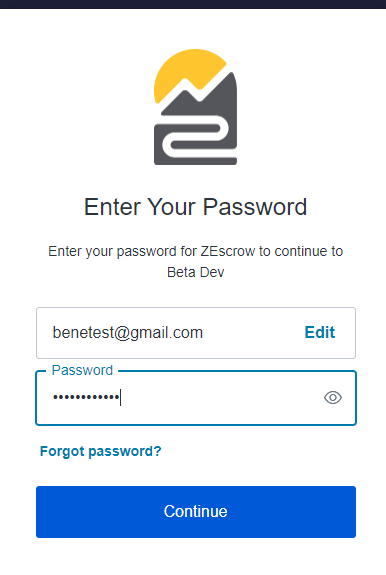Click the masked password dots
Screen dimensions: 386x575
pos(86,397)
